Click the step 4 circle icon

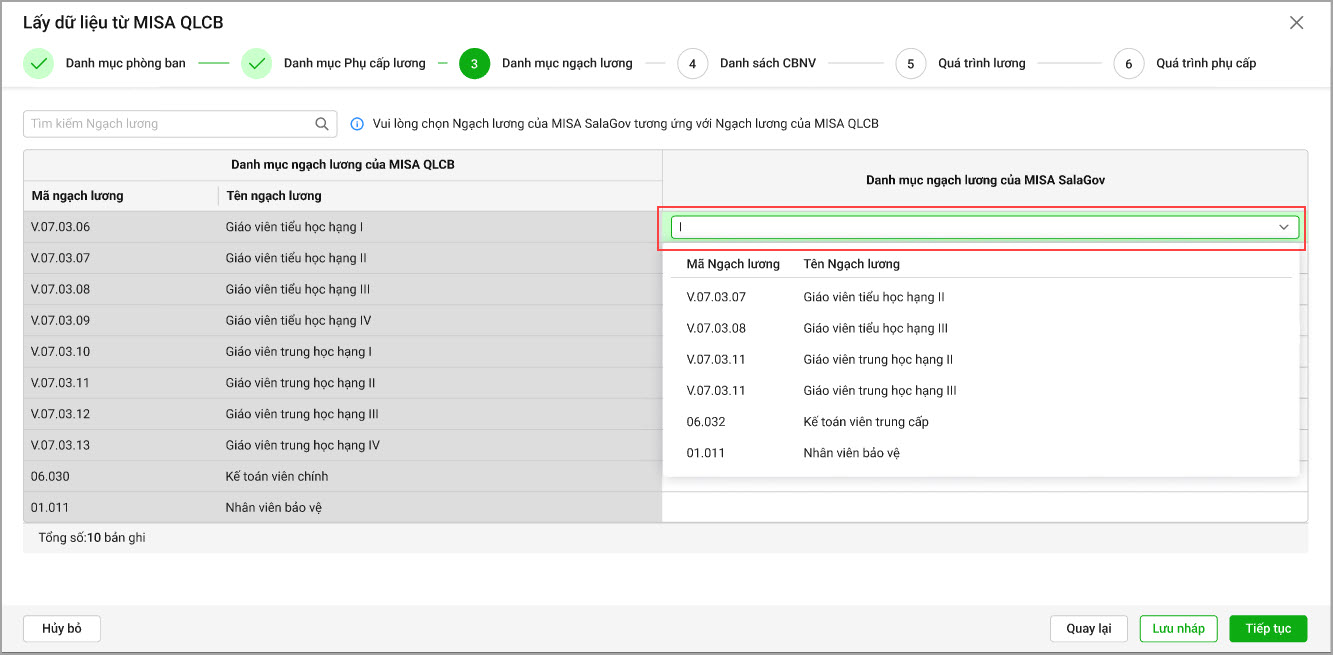pyautogui.click(x=692, y=63)
